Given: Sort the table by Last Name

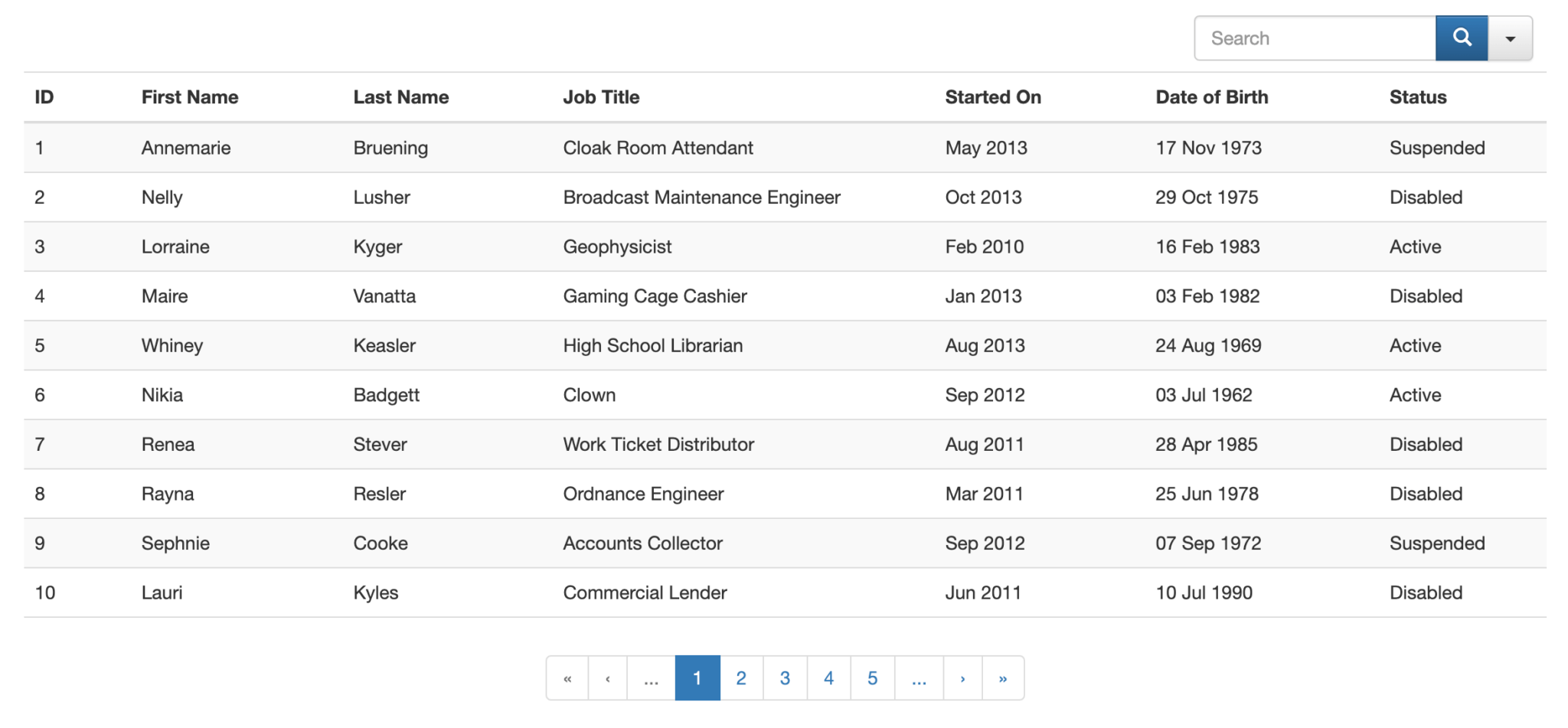Looking at the screenshot, I should (400, 97).
